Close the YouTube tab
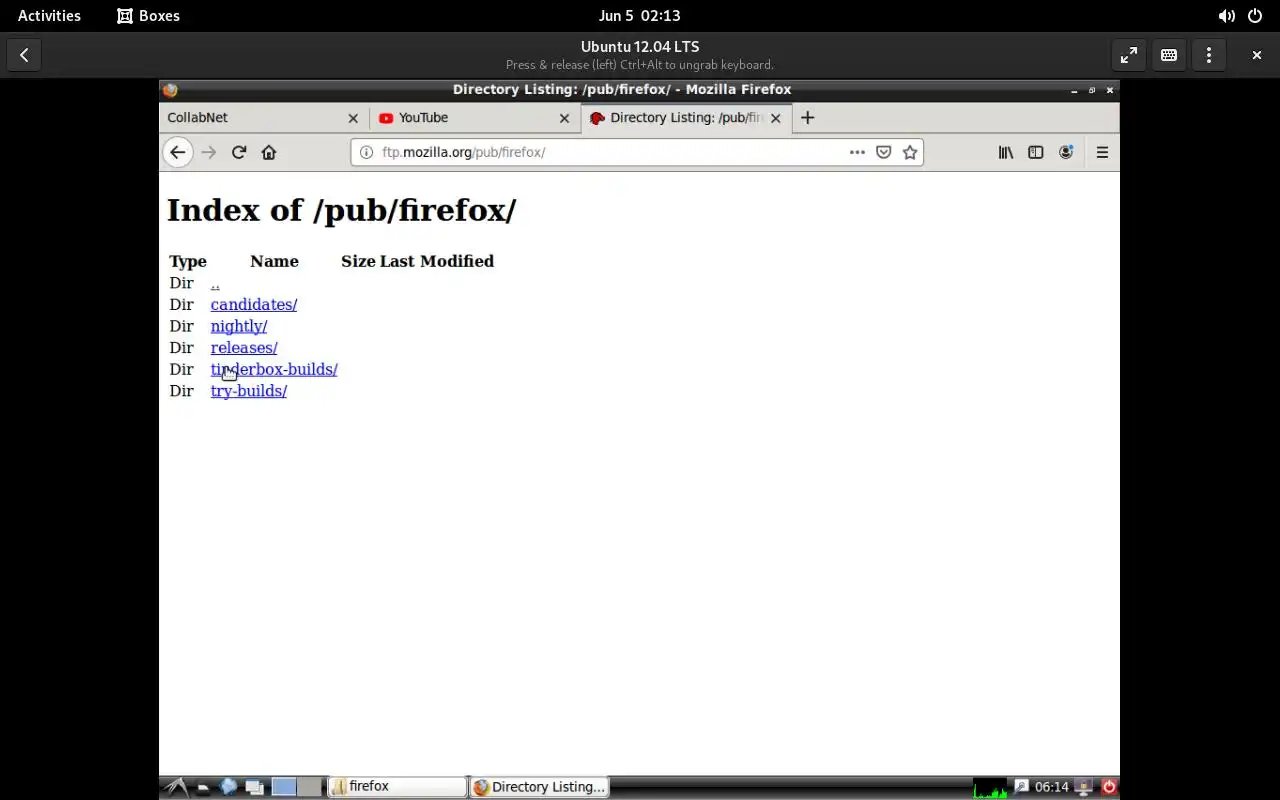The width and height of the screenshot is (1280, 800). pyautogui.click(x=564, y=118)
